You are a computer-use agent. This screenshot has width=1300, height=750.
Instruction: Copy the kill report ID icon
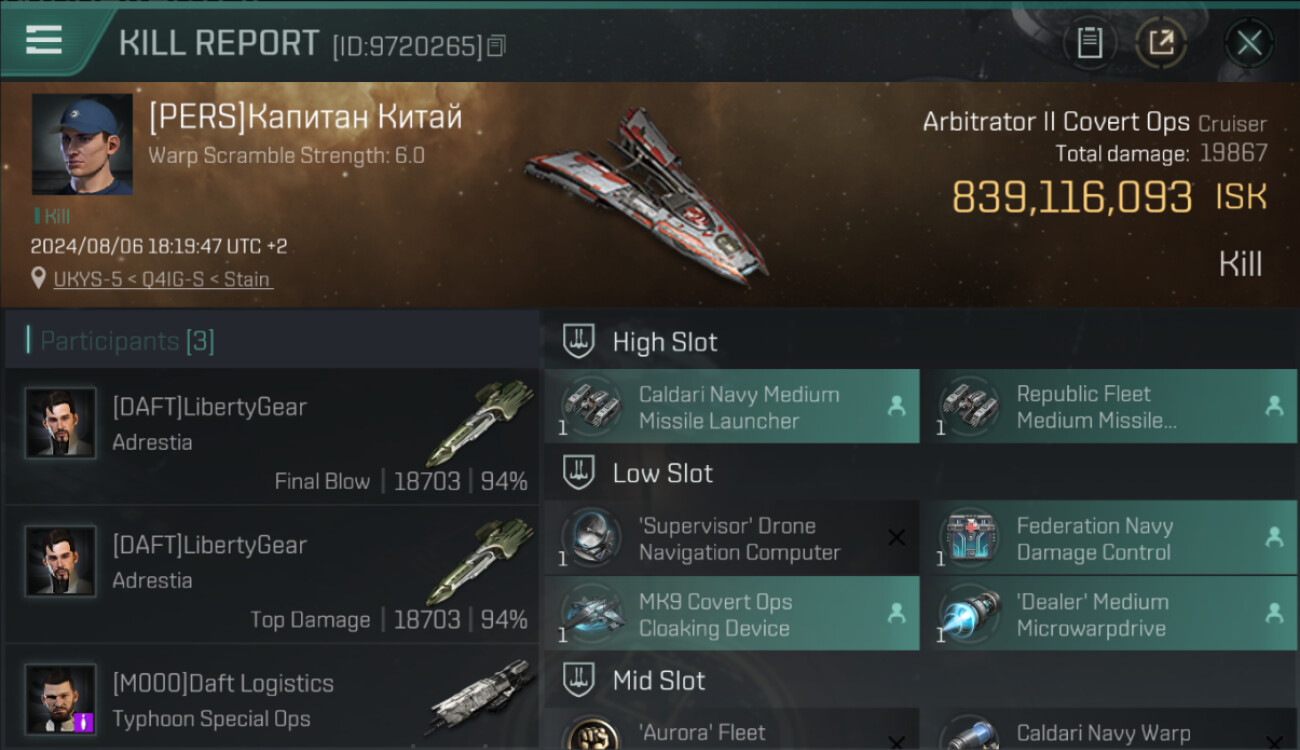(497, 45)
